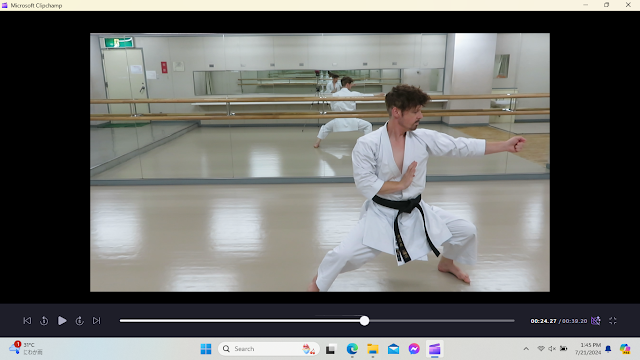Click the Clipchamp icon in title bar
Image resolution: width=640 pixels, height=360 pixels.
coord(5,5)
